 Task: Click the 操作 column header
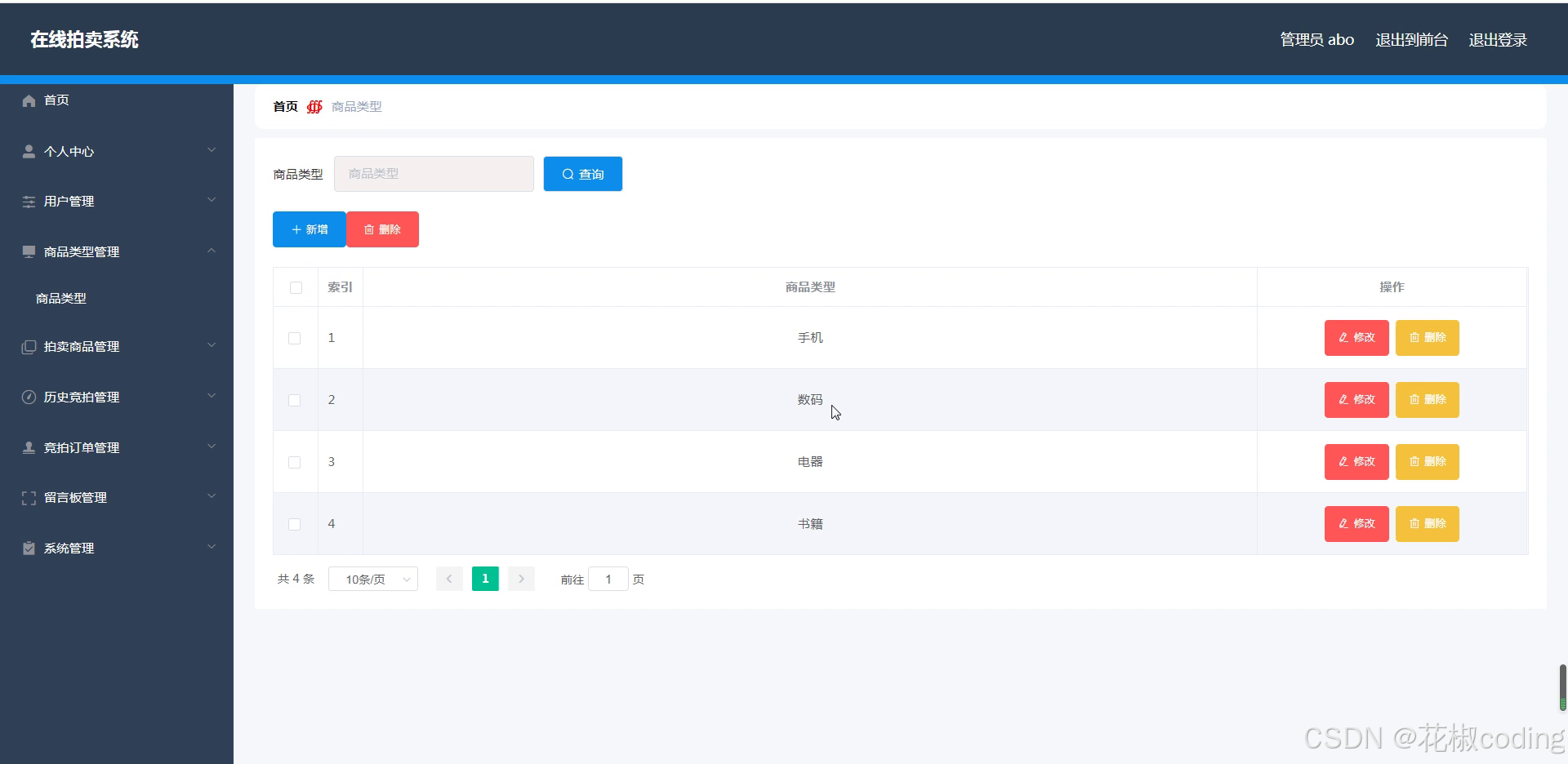pyautogui.click(x=1392, y=287)
